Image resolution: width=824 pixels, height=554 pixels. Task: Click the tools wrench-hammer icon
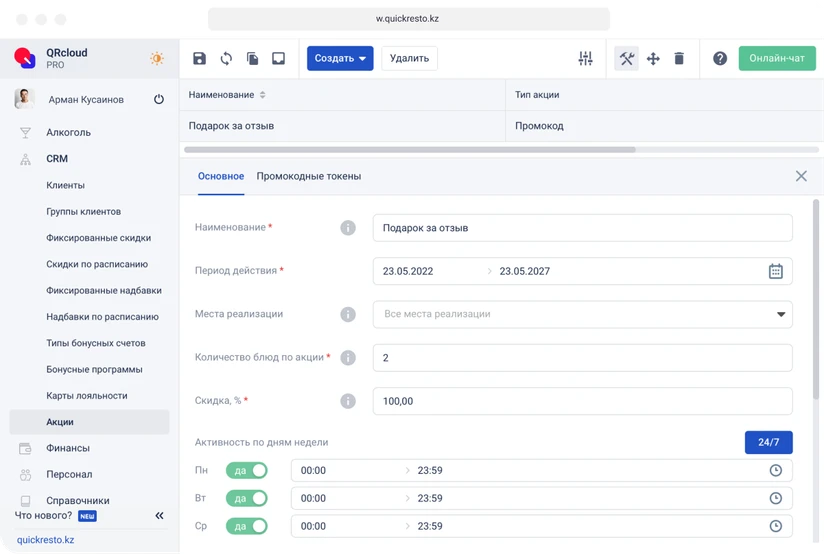(627, 59)
